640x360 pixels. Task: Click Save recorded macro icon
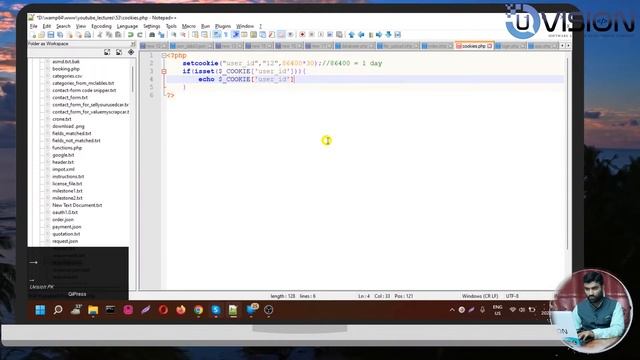(x=339, y=35)
